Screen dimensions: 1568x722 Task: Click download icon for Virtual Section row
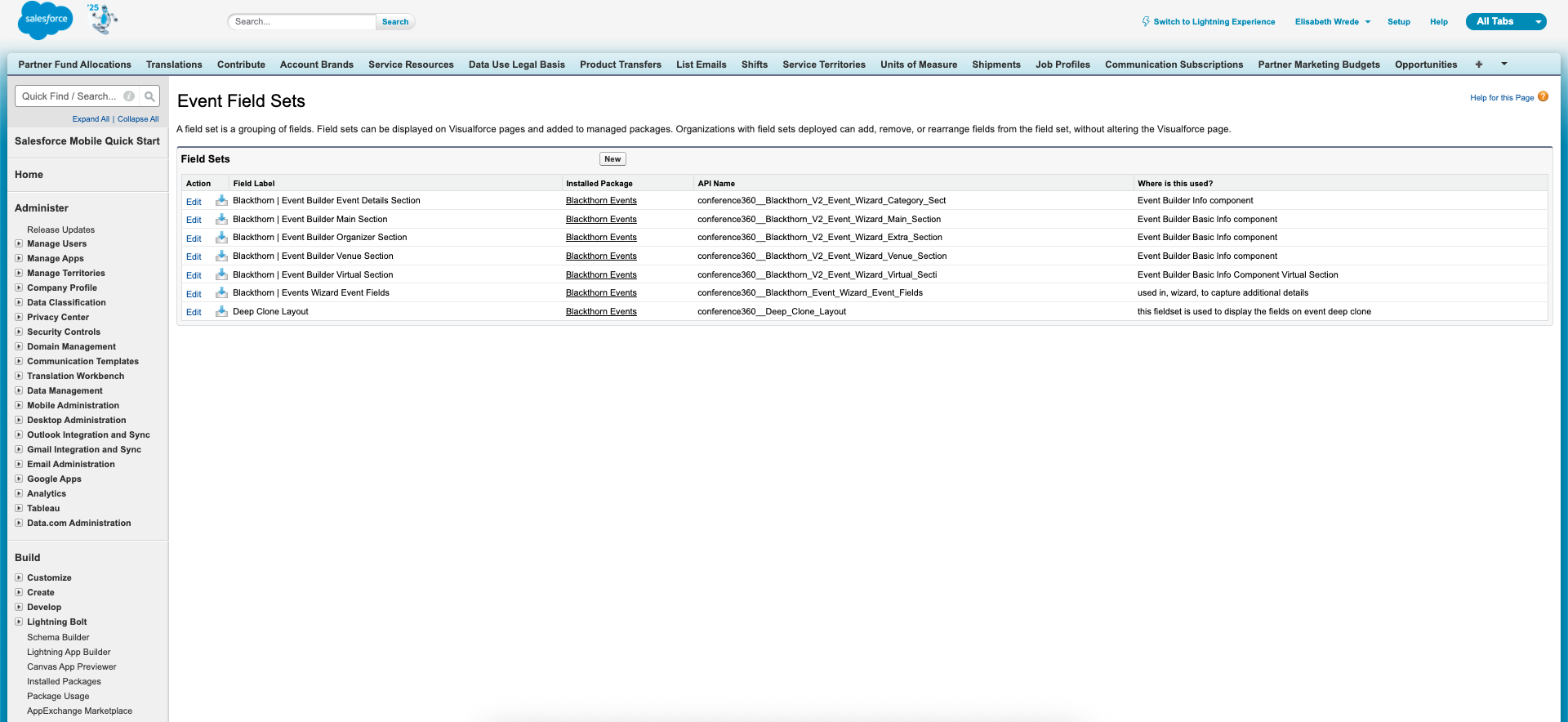(x=221, y=274)
